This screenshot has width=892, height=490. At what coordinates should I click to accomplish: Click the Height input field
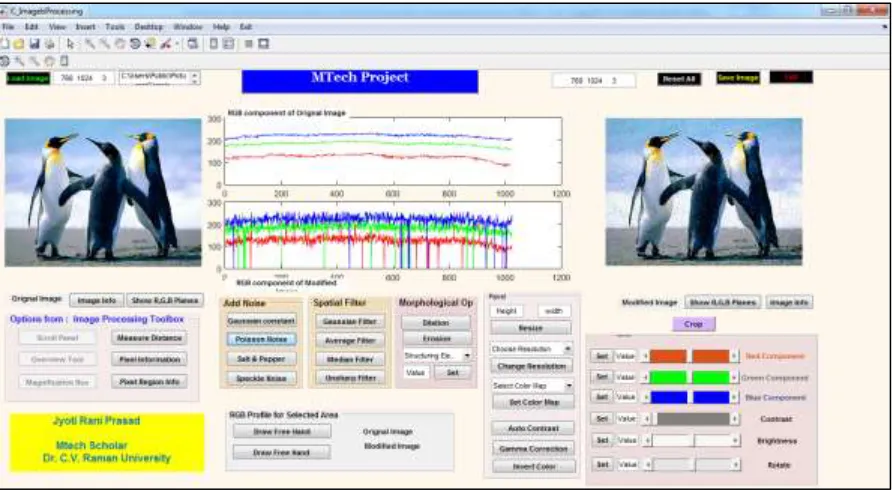point(506,311)
